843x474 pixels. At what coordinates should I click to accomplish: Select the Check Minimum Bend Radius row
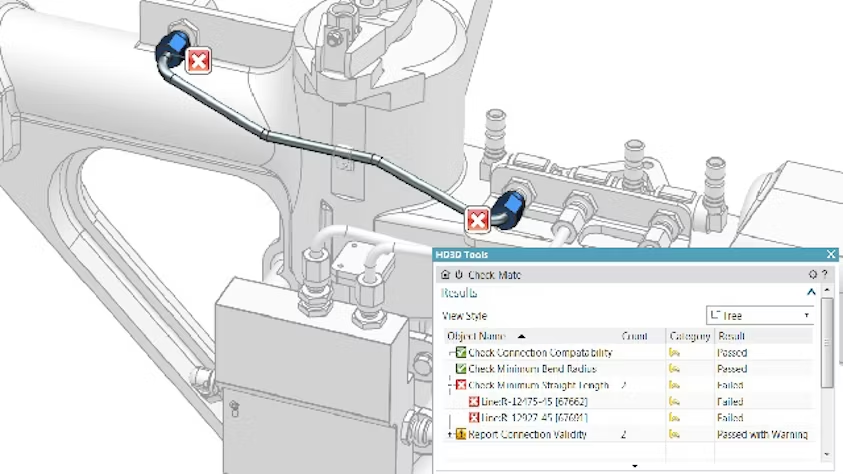pyautogui.click(x=629, y=369)
